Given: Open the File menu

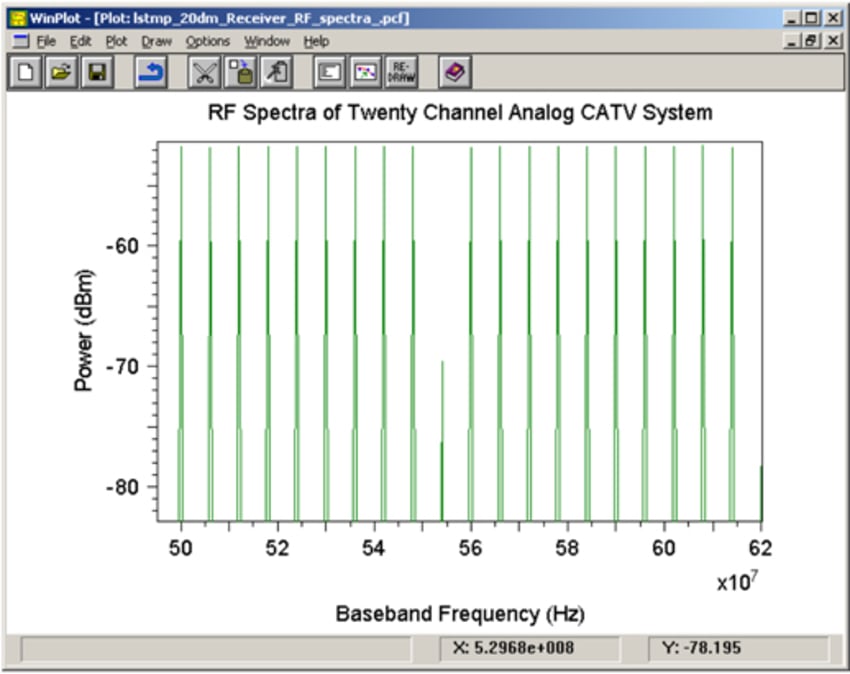Looking at the screenshot, I should point(45,41).
